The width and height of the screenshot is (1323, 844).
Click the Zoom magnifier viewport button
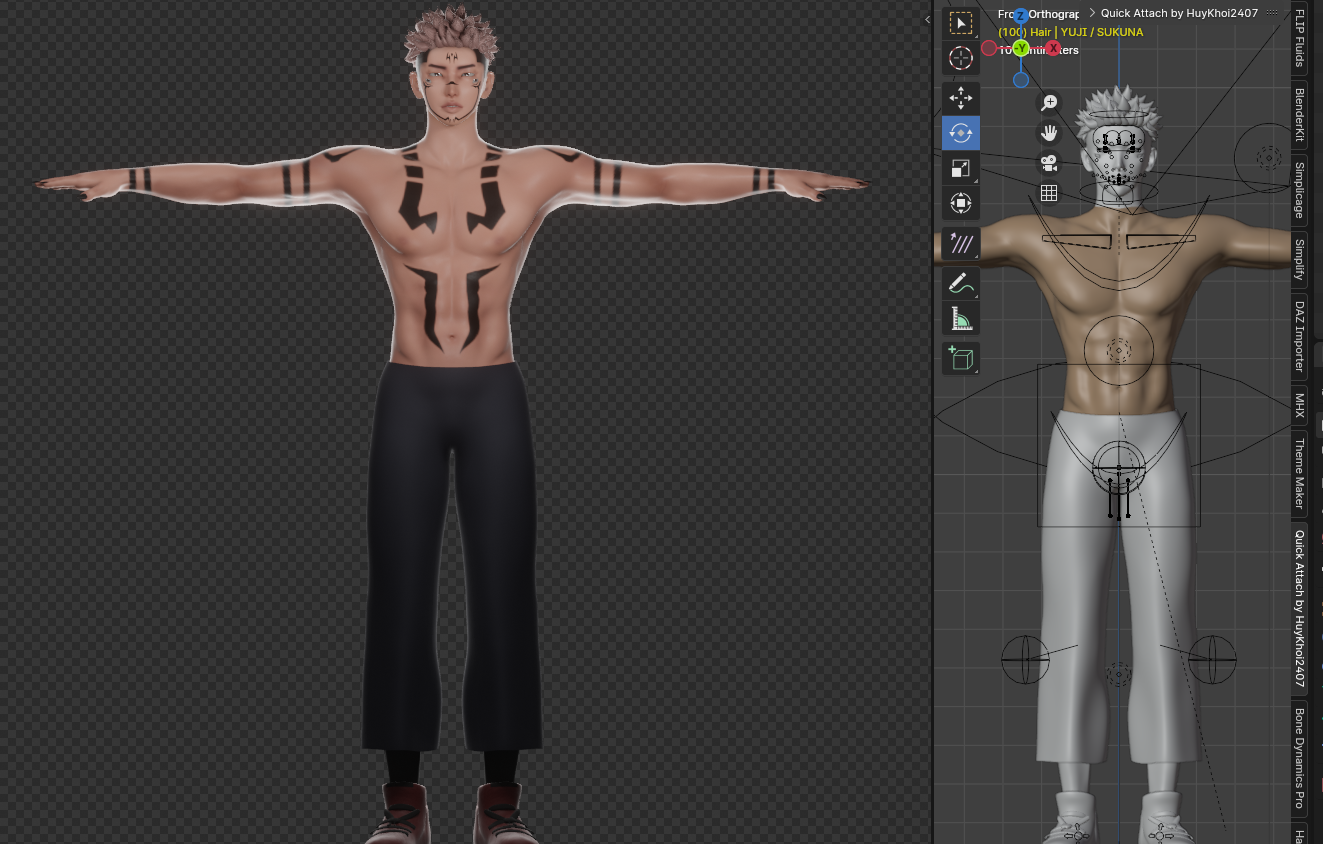[x=1049, y=102]
